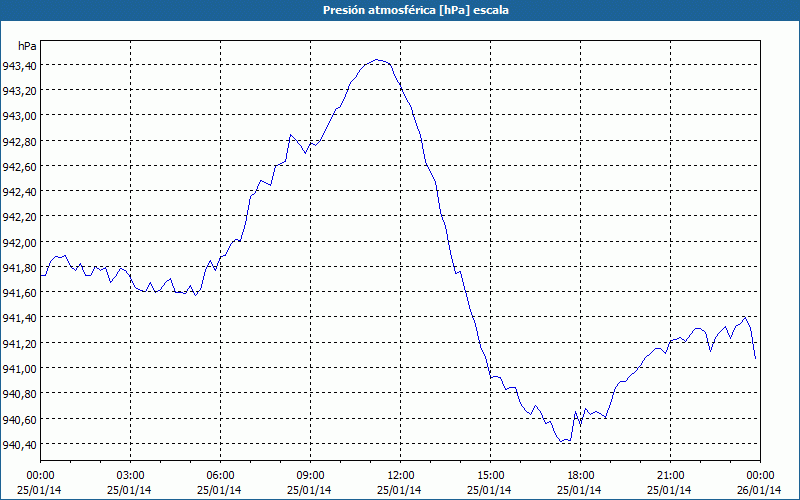Select the 940,40 pressure axis label
This screenshot has height=500, width=800.
(x=19, y=444)
